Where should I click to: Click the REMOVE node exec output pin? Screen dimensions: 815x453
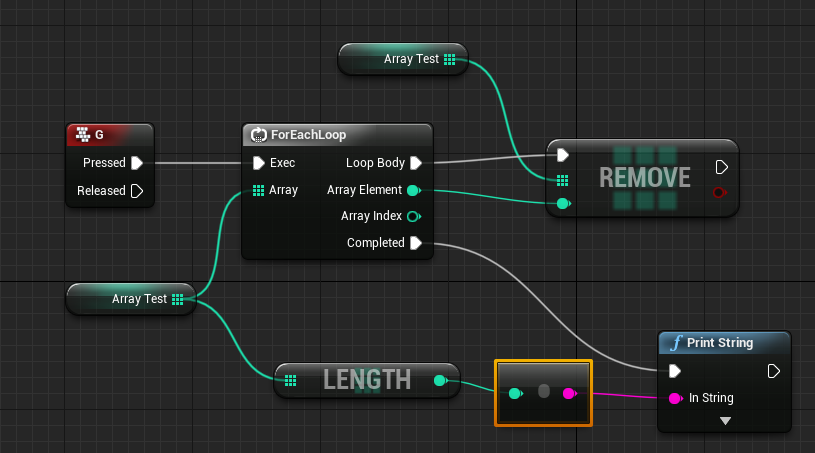(721, 167)
